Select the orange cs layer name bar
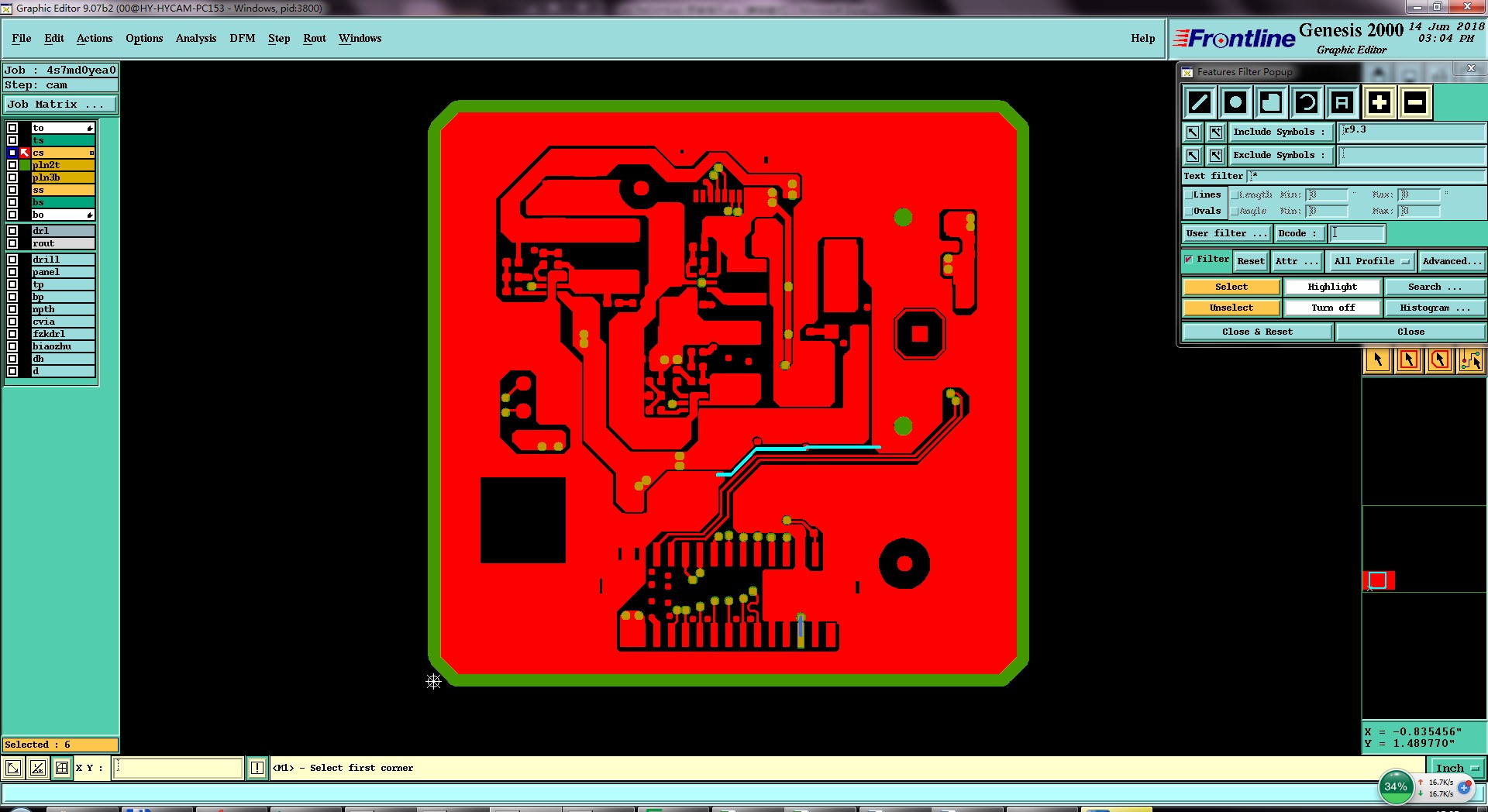The image size is (1488, 812). [x=64, y=153]
